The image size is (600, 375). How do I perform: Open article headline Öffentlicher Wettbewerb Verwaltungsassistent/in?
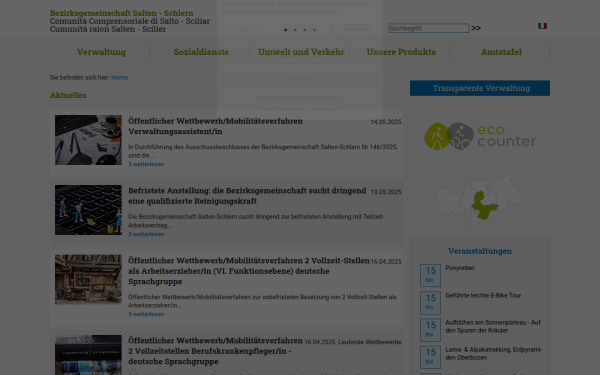[215, 126]
